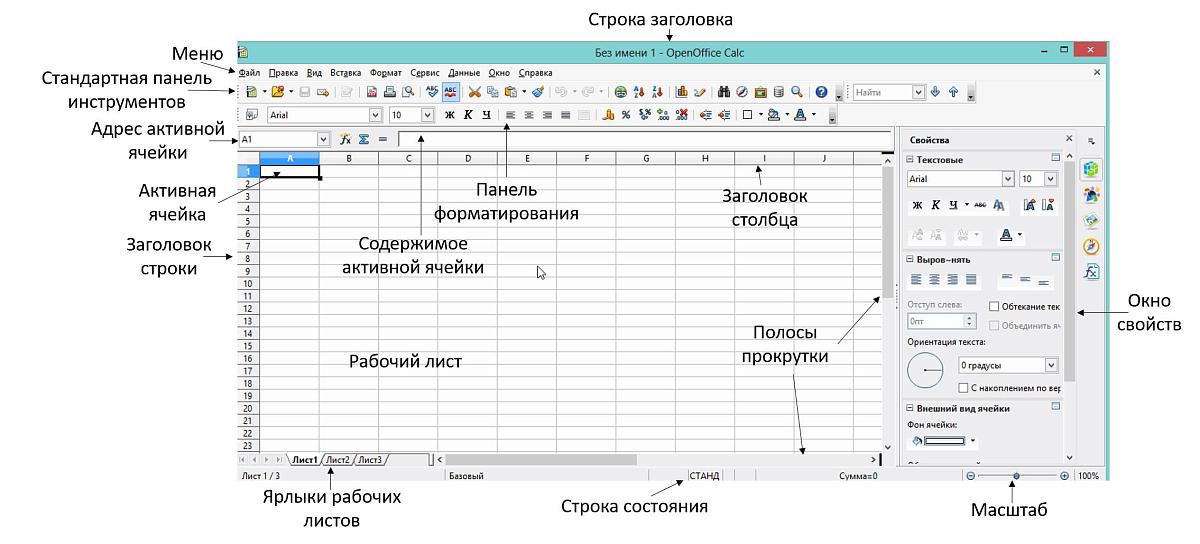Click the zoom slider handle

click(1017, 477)
